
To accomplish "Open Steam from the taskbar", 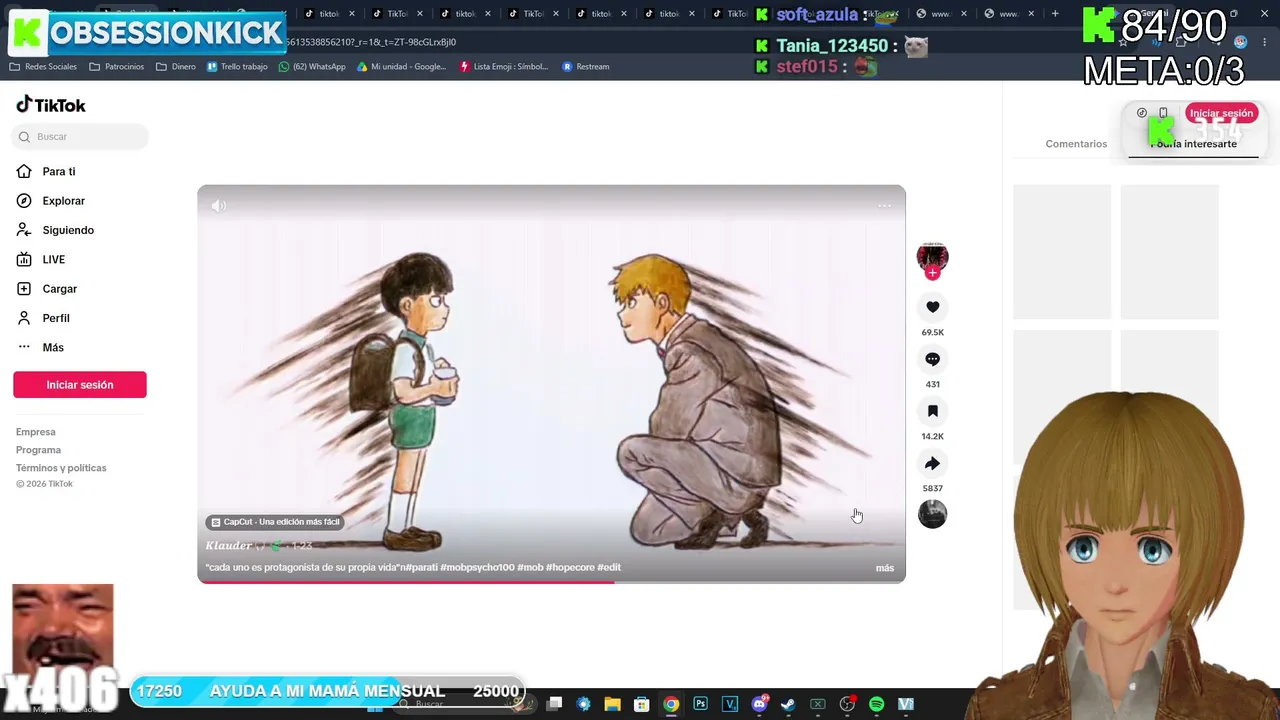I will [x=788, y=704].
